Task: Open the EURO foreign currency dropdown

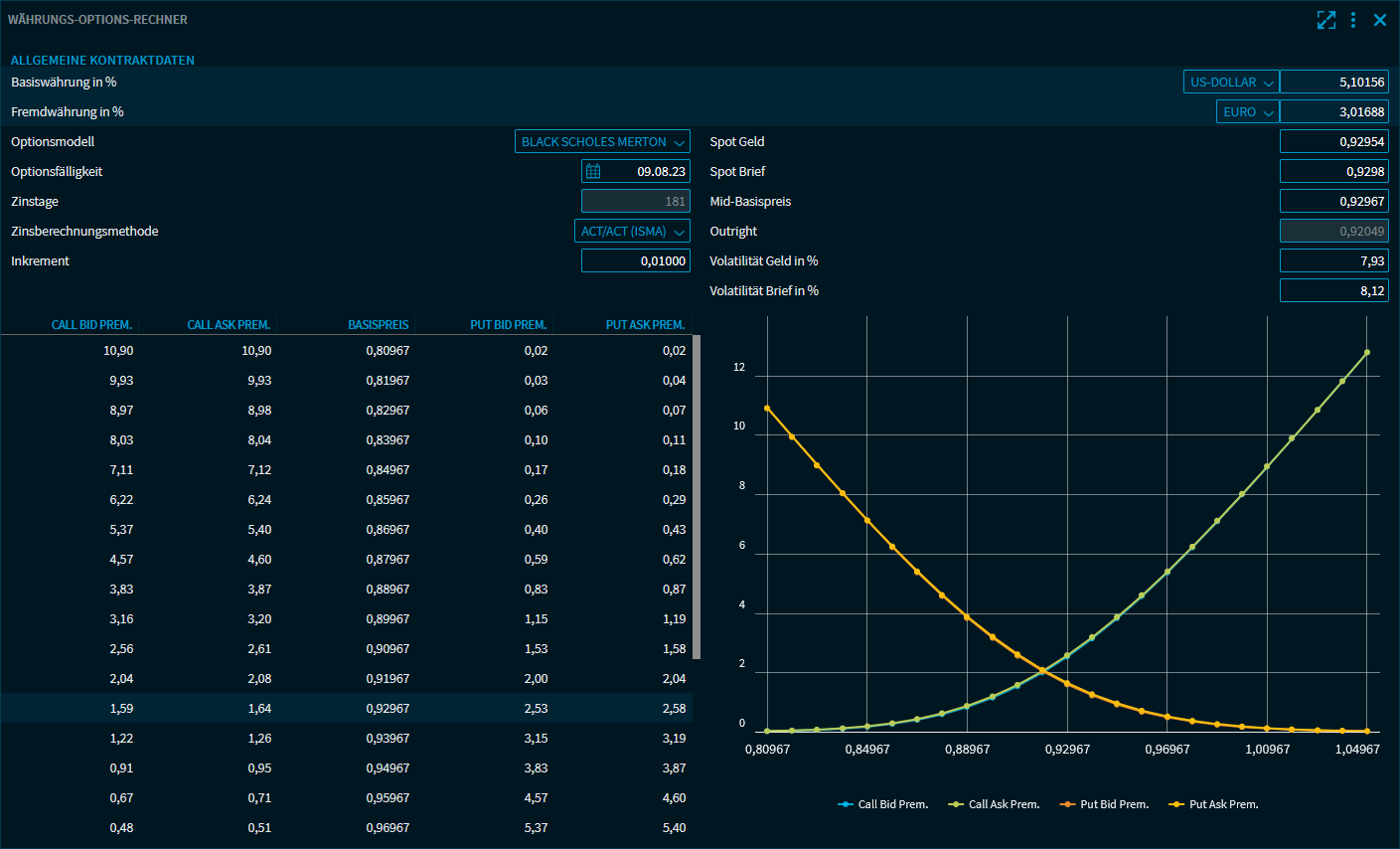Action: coord(1248,112)
